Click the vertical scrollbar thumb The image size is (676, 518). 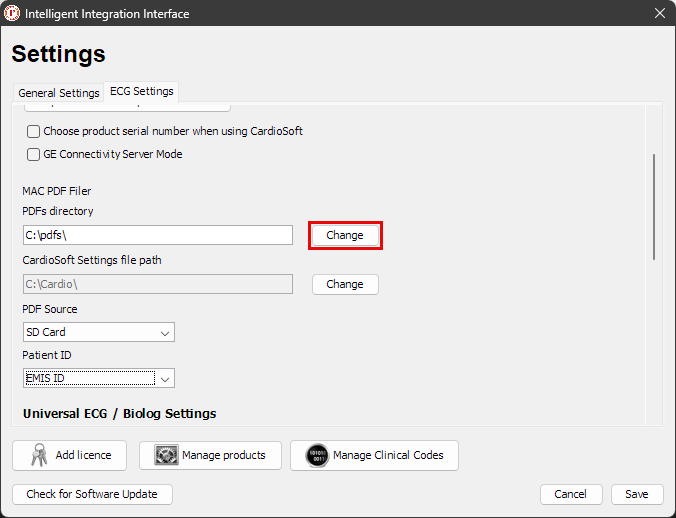(654, 207)
